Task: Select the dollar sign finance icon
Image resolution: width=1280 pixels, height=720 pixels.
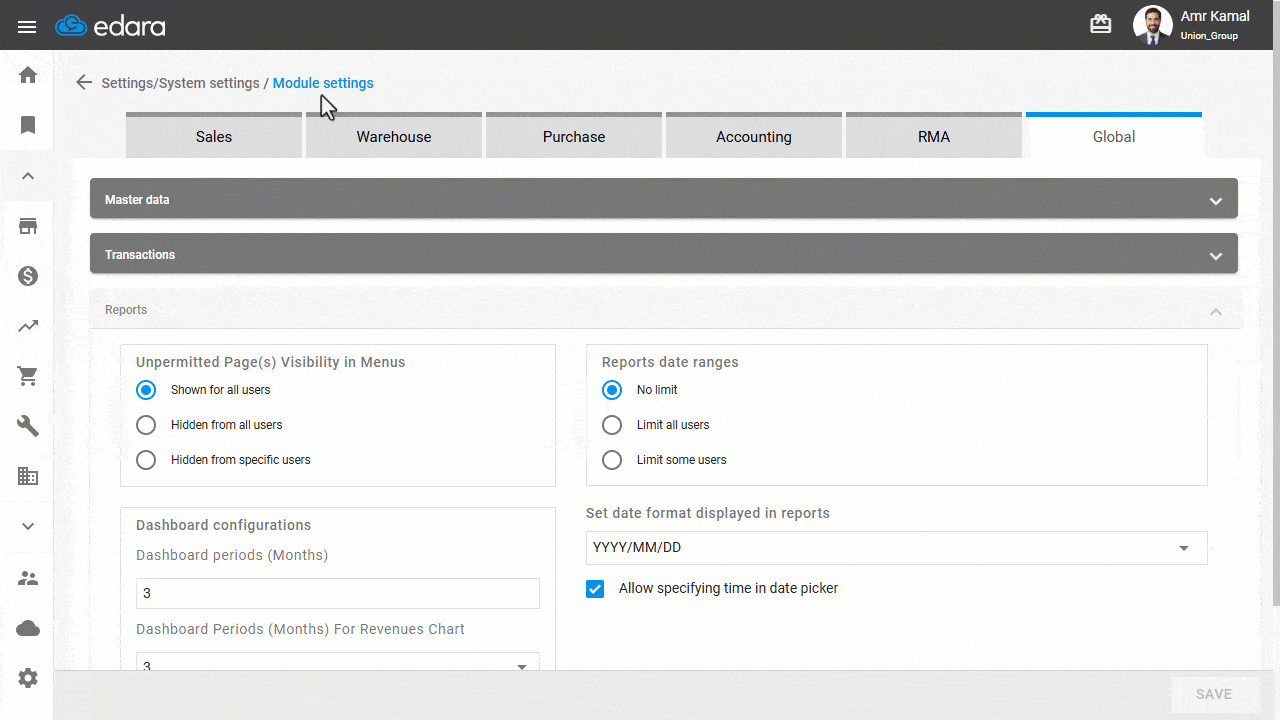Action: click(x=27, y=276)
